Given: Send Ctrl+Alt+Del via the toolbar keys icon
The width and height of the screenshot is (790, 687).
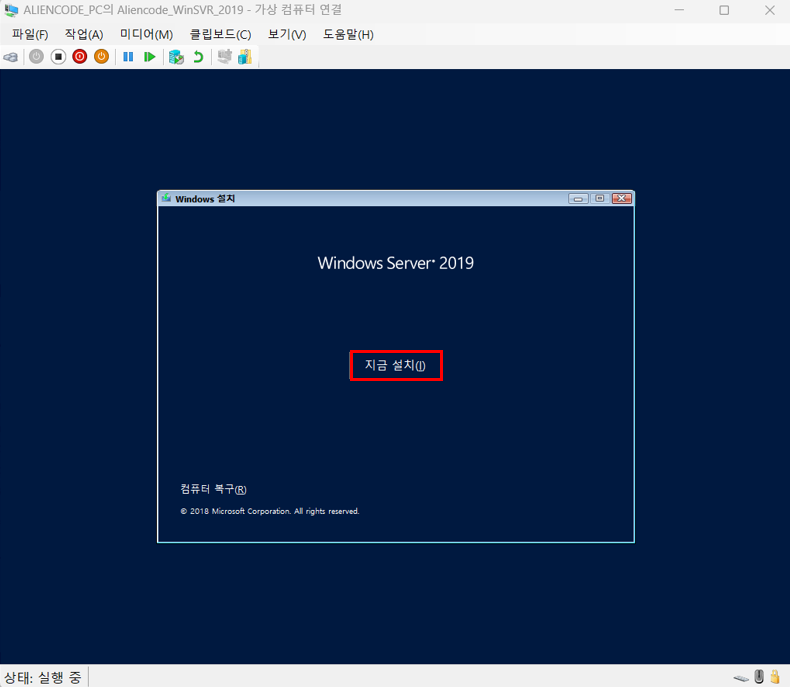Looking at the screenshot, I should (11, 57).
